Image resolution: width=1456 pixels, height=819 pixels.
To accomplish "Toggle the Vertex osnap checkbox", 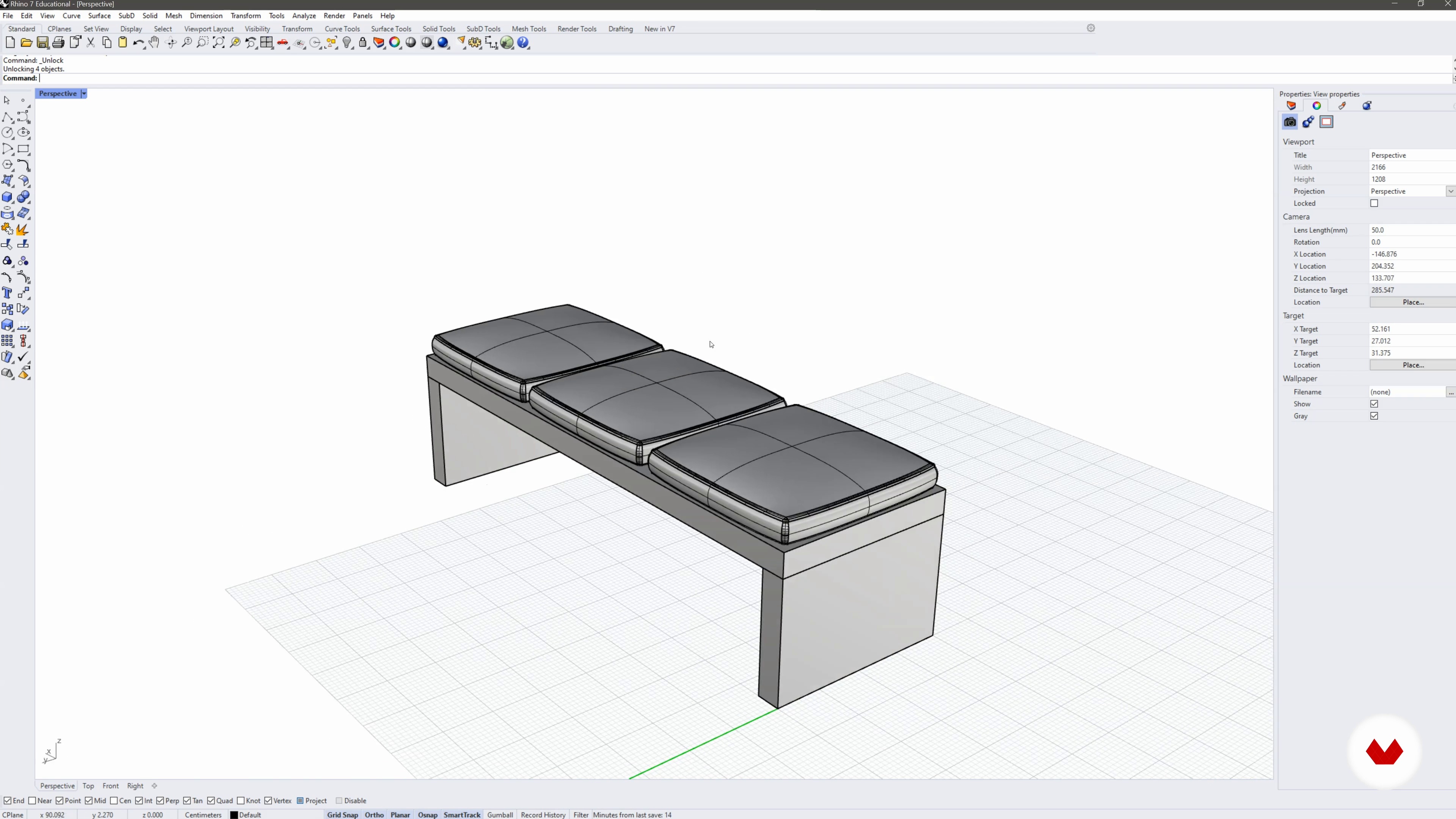I will (x=268, y=800).
